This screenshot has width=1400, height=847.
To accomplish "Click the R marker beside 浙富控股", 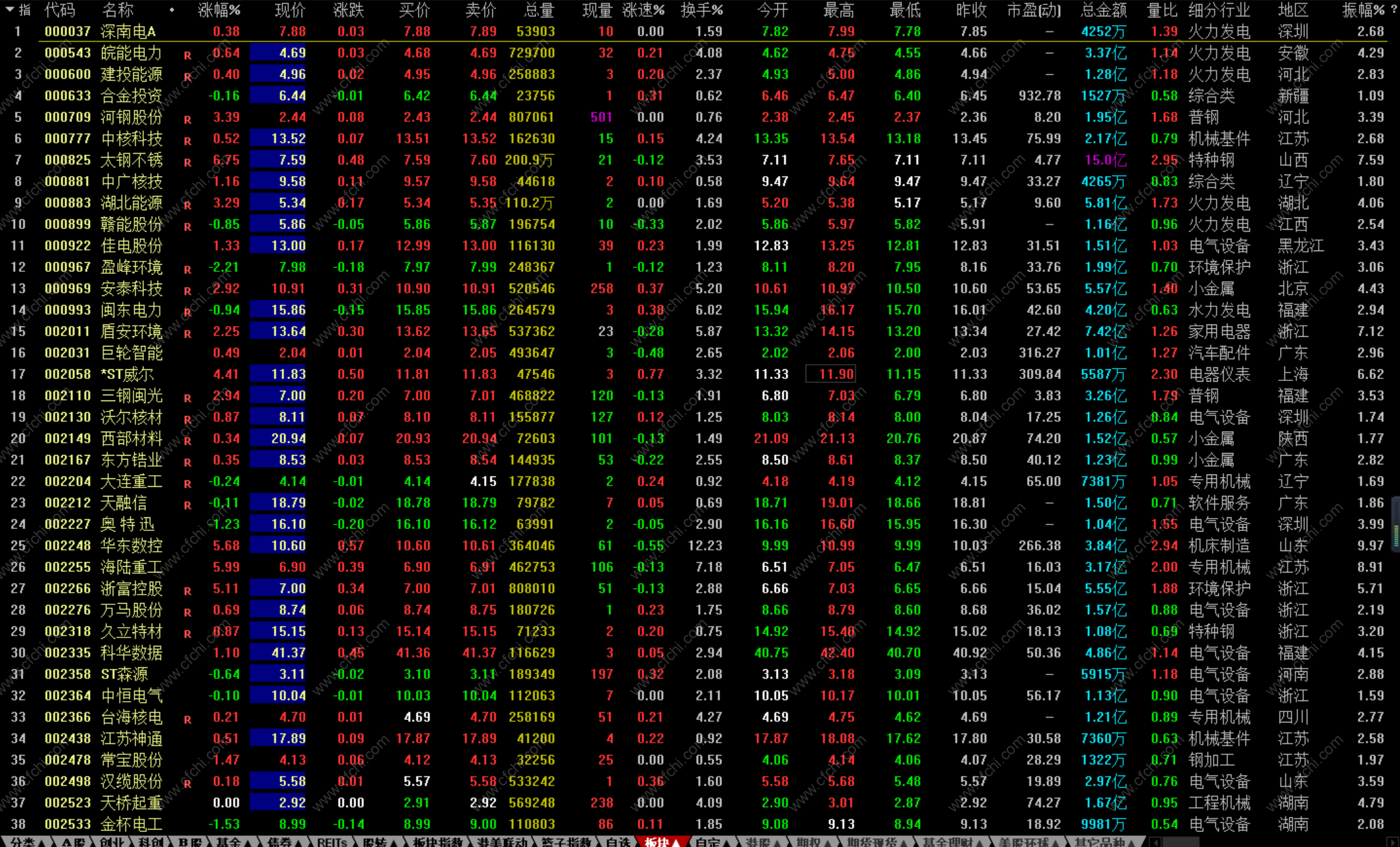I will (x=187, y=591).
